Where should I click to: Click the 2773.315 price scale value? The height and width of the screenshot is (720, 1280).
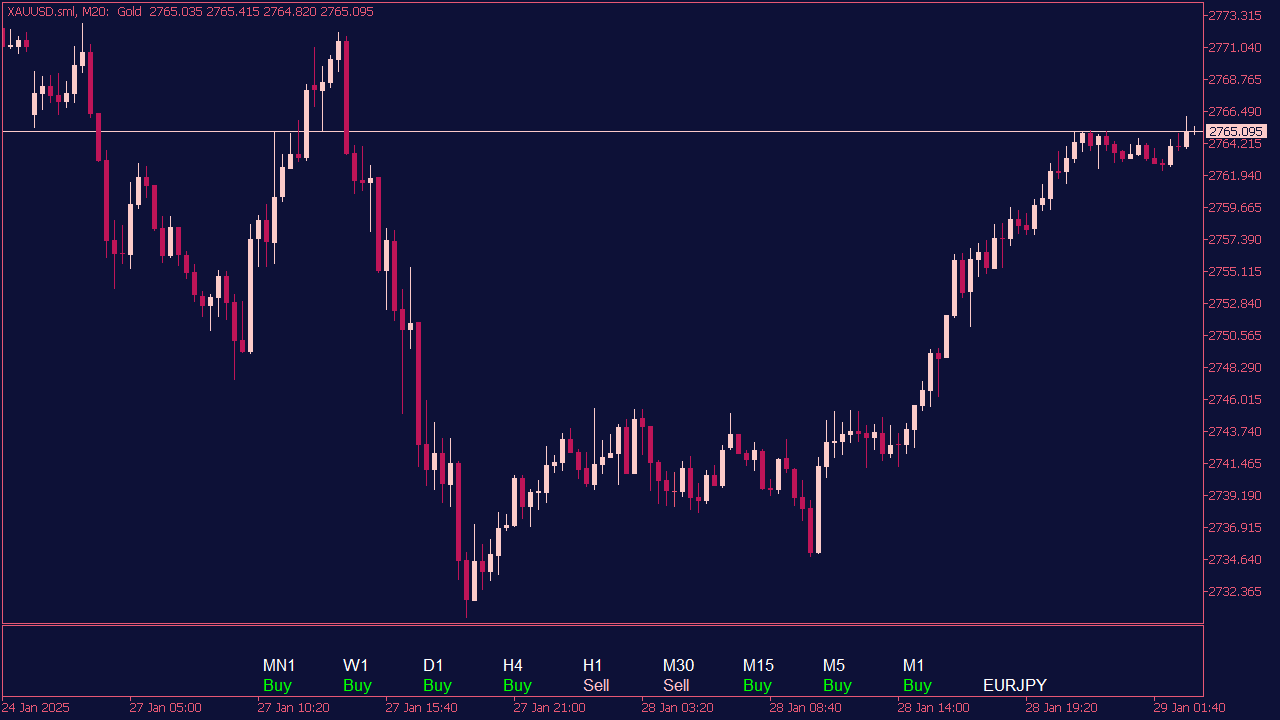pos(1235,15)
